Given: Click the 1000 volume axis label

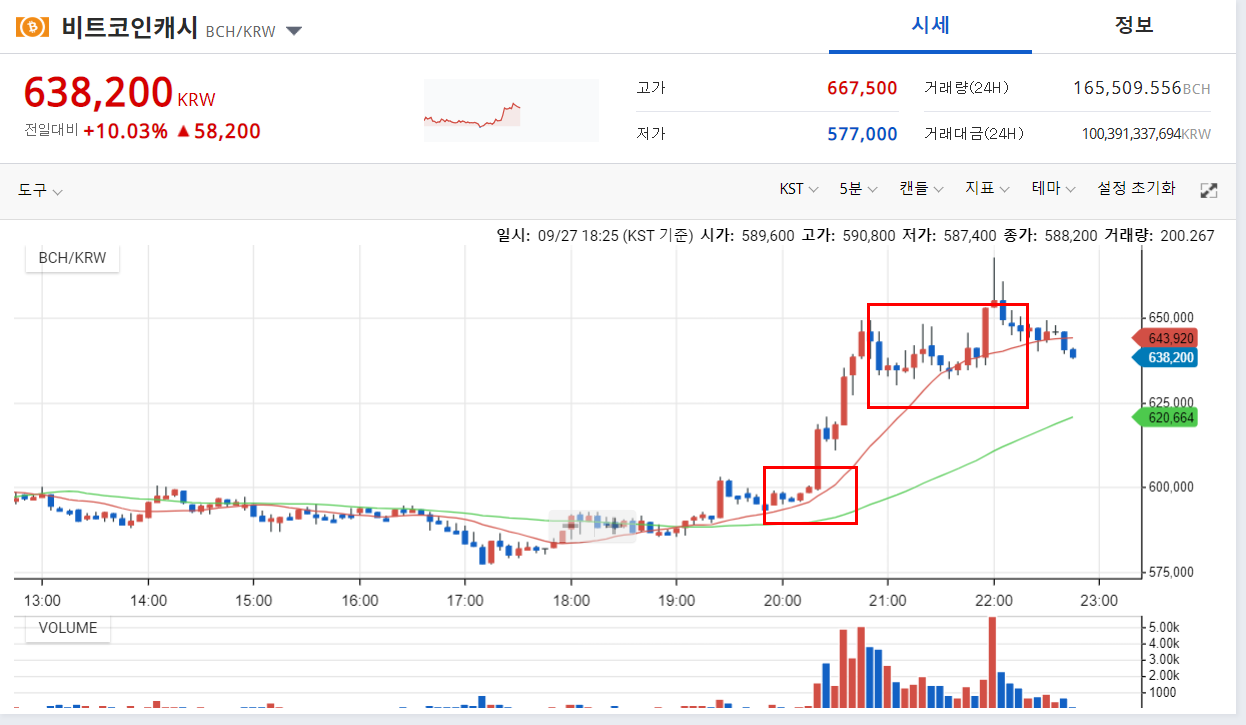Looking at the screenshot, I should click(1162, 692).
